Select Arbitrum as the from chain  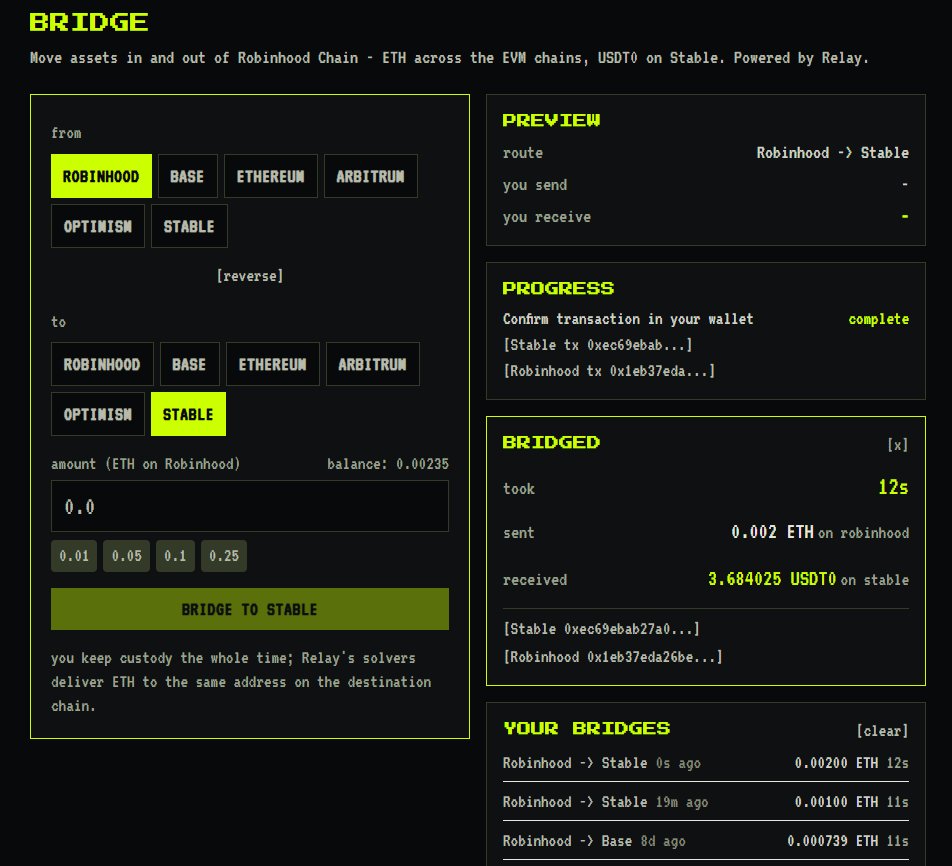click(370, 176)
